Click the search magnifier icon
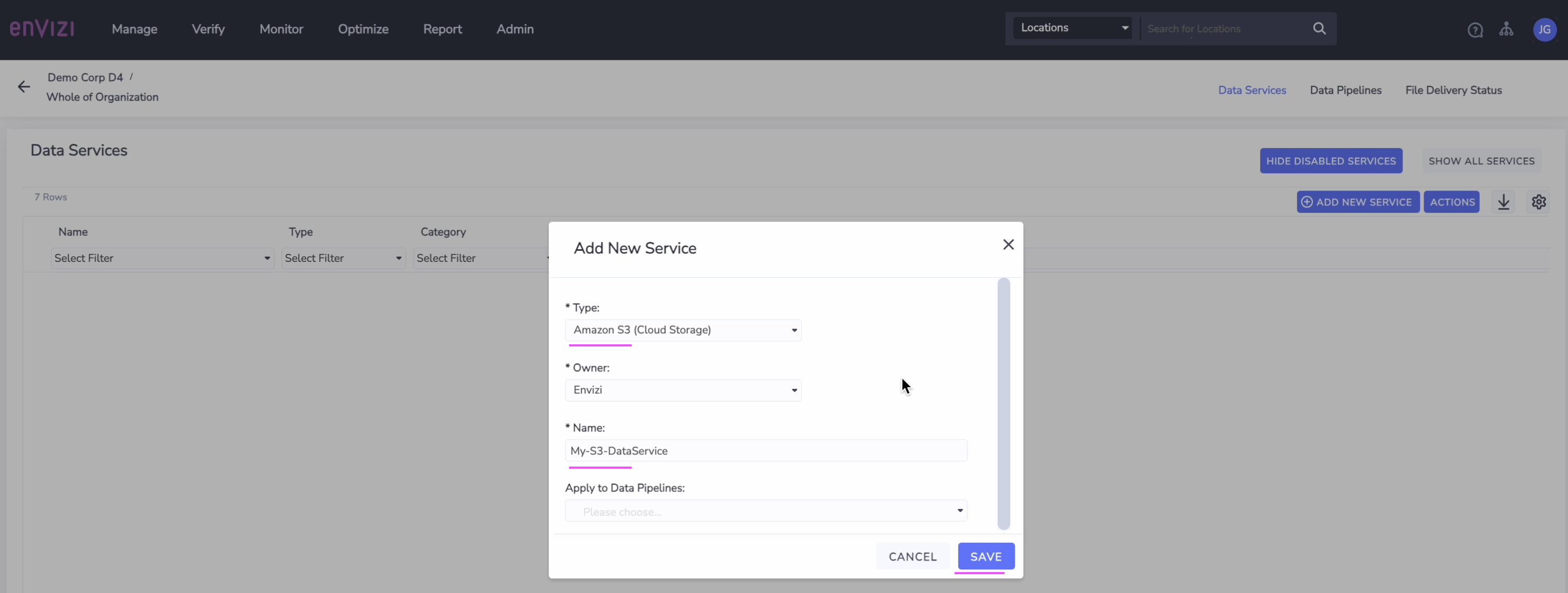The width and height of the screenshot is (1568, 593). click(x=1319, y=28)
